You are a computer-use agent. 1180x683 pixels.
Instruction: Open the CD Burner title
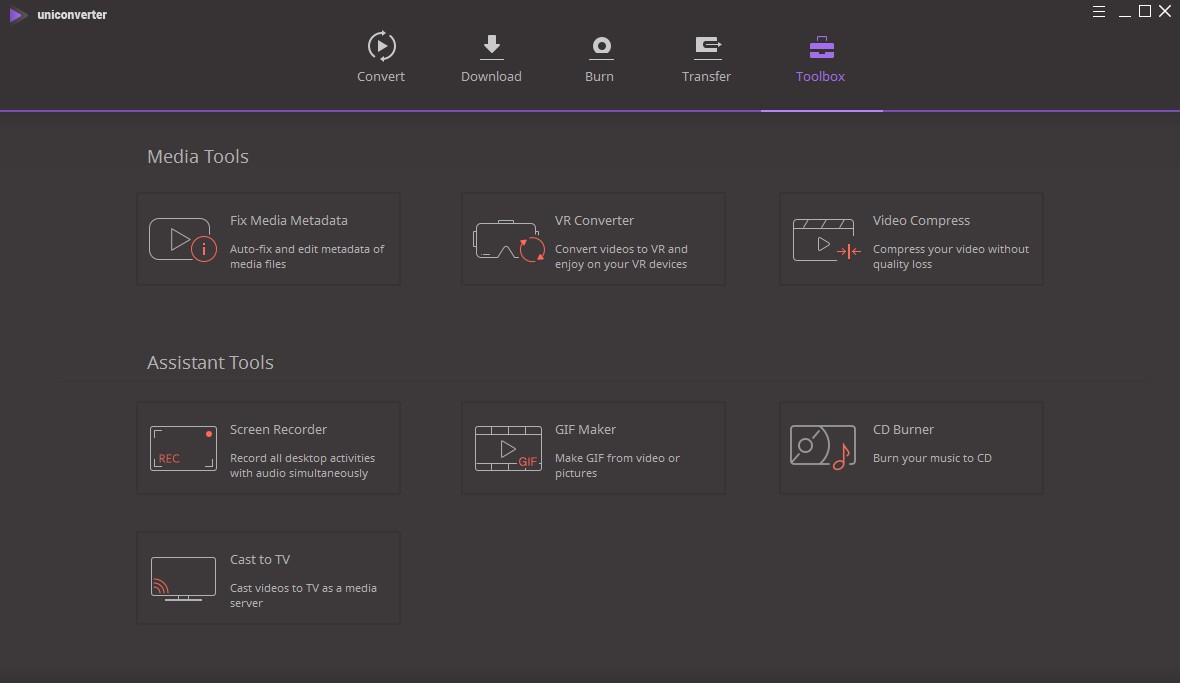tap(903, 430)
